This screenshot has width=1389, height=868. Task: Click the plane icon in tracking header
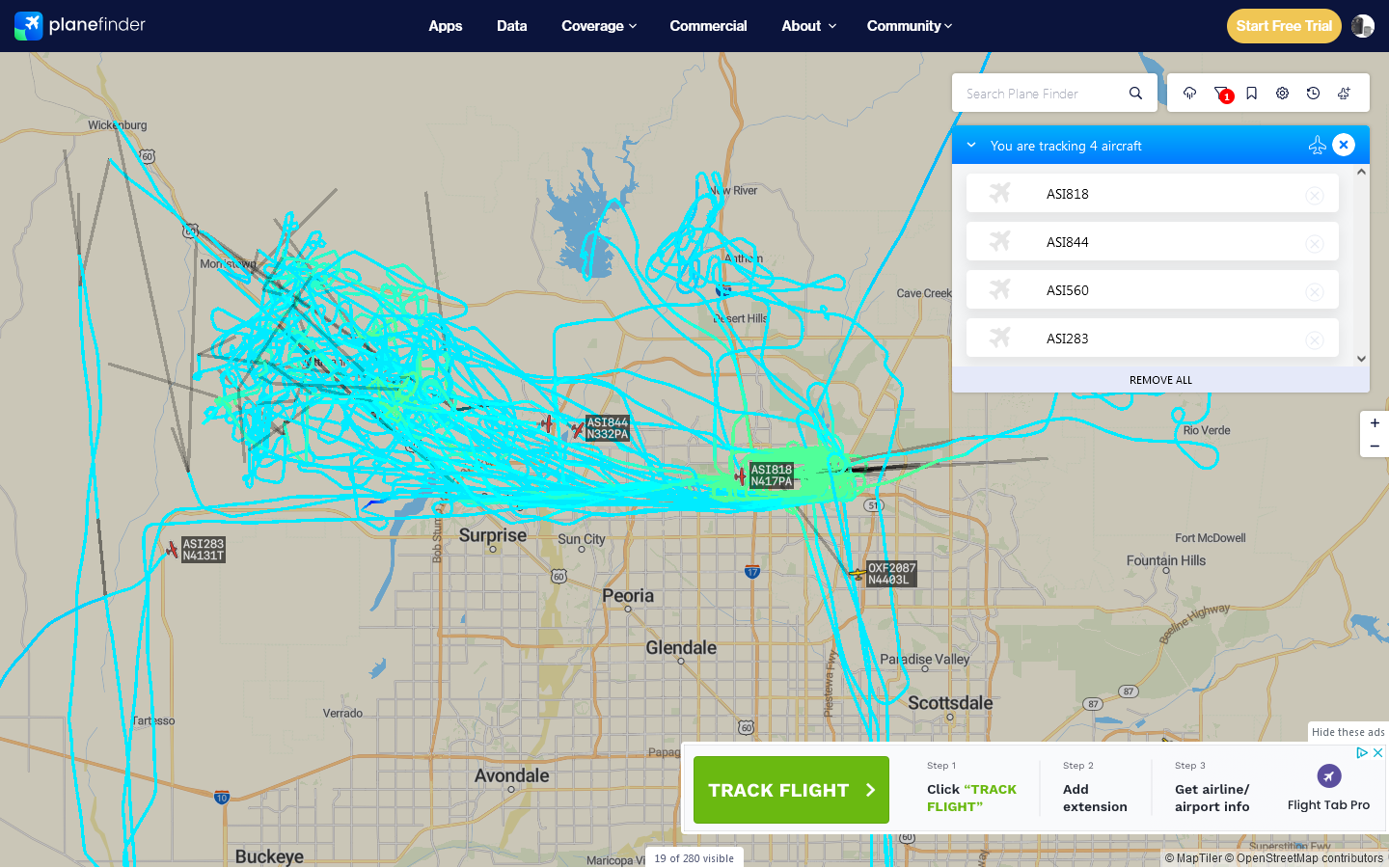point(1317,145)
